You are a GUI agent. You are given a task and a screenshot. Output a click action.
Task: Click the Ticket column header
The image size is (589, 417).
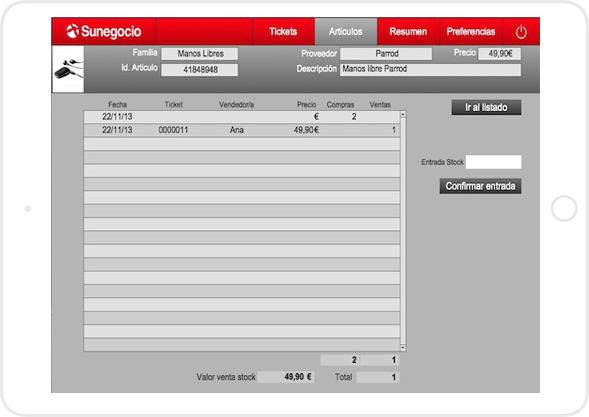[174, 104]
